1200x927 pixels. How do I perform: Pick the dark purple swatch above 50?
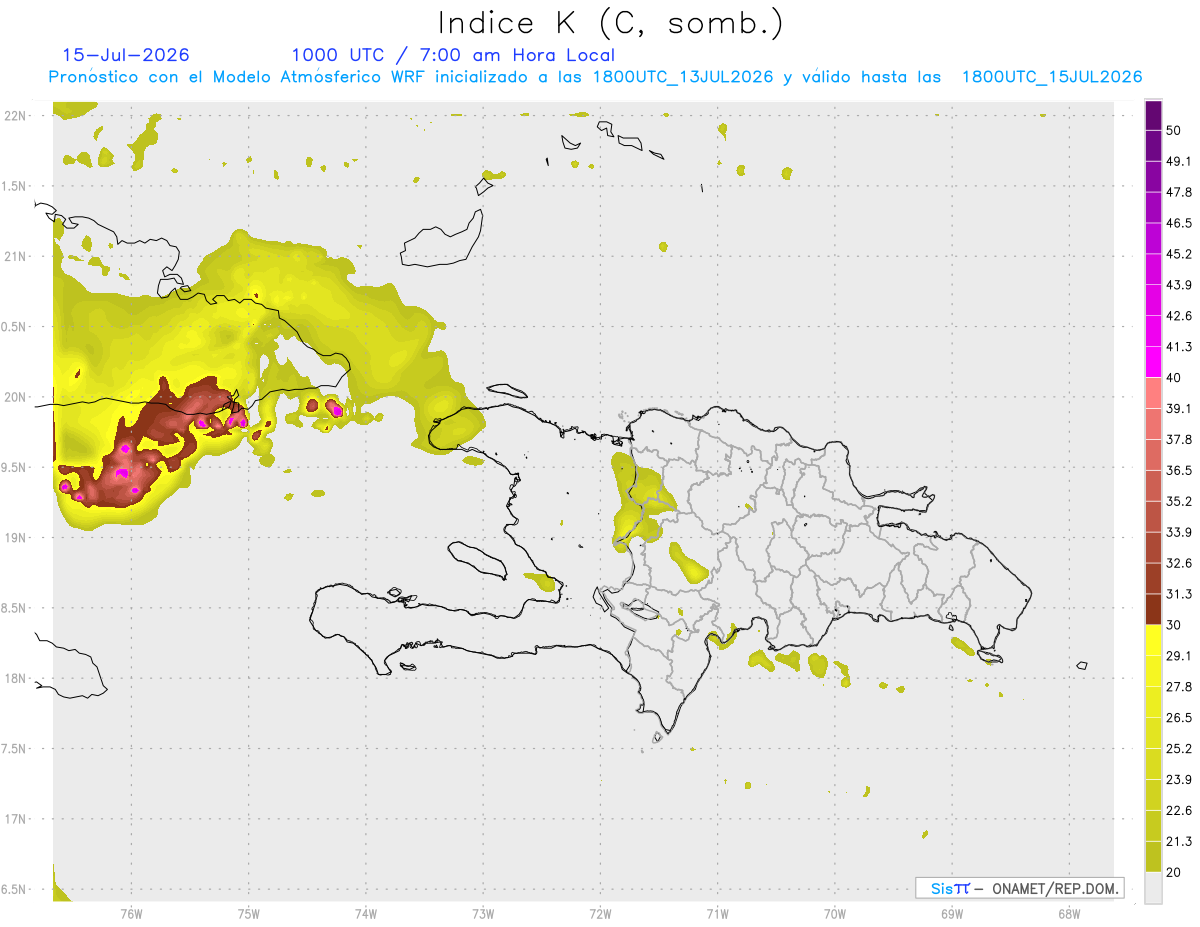tap(1154, 115)
